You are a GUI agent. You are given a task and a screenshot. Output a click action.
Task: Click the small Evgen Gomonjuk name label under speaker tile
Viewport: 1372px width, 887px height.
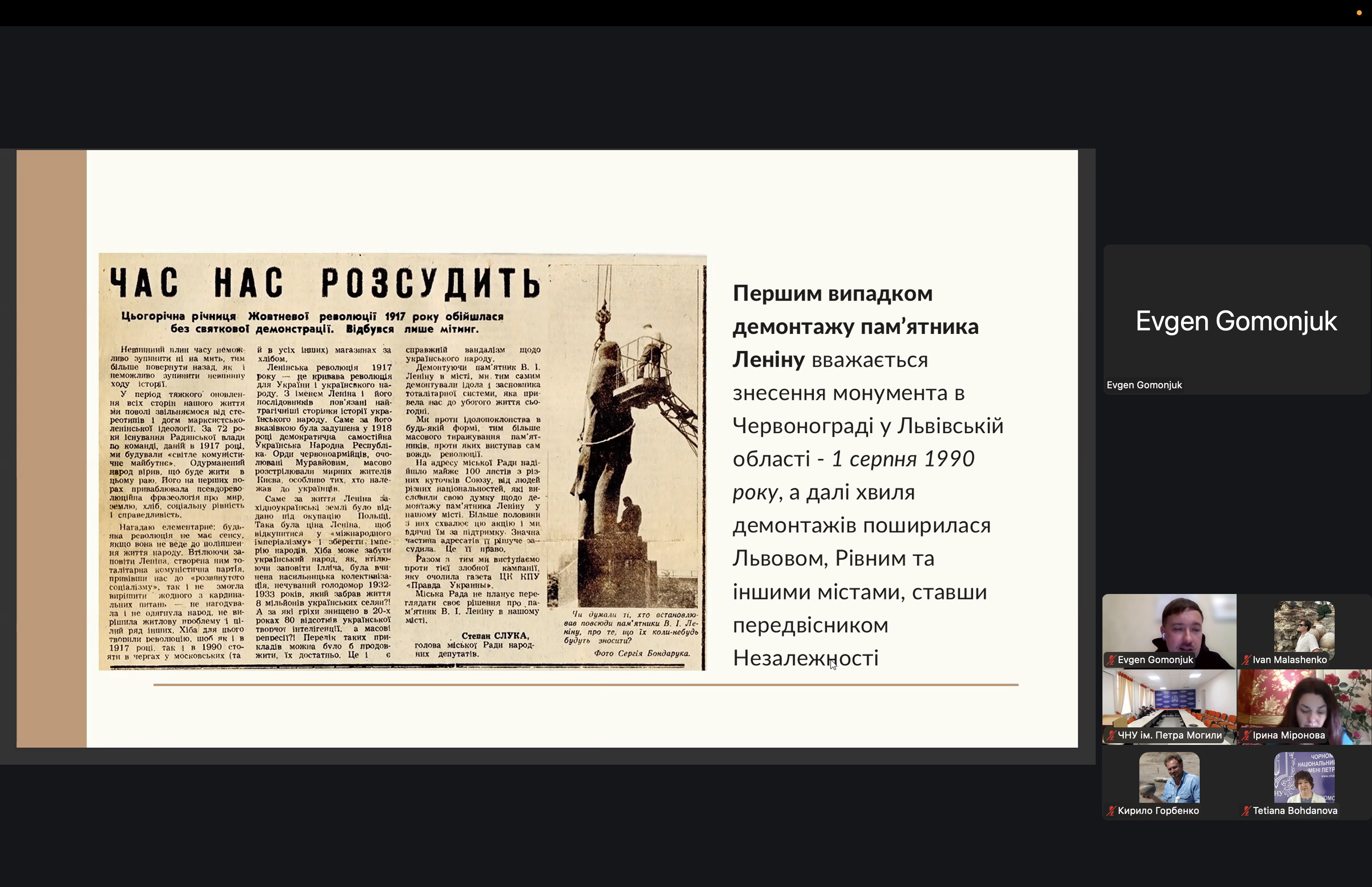point(1144,385)
